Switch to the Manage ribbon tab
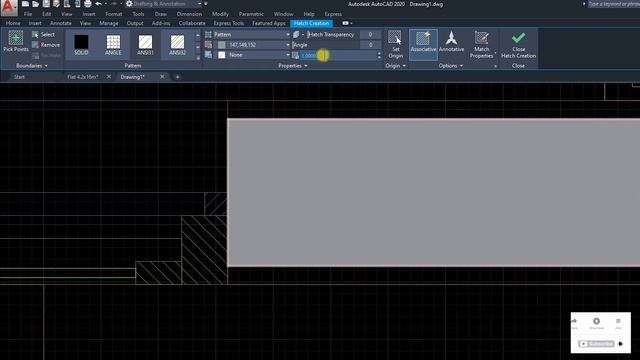This screenshot has height=360, width=640. (x=109, y=23)
